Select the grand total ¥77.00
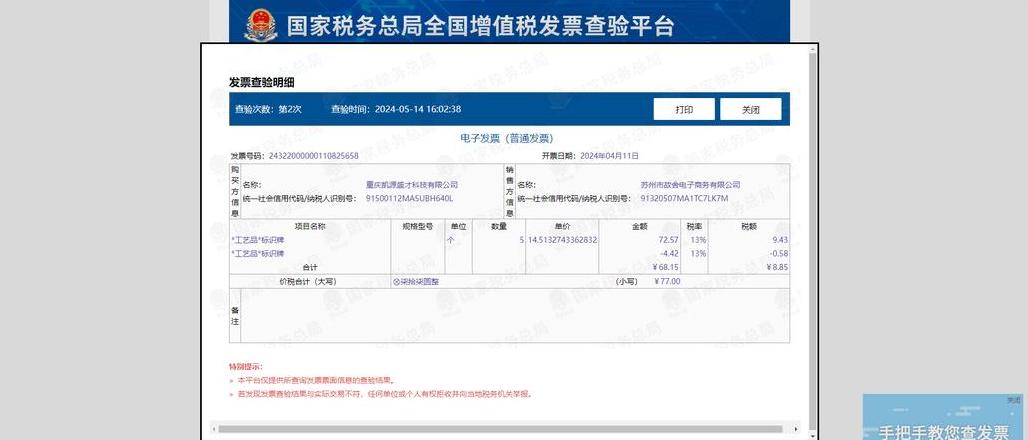 tap(667, 281)
